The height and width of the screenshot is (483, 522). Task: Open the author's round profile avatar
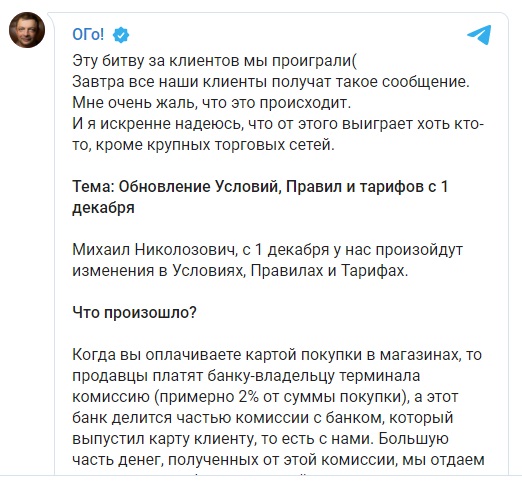click(x=27, y=30)
